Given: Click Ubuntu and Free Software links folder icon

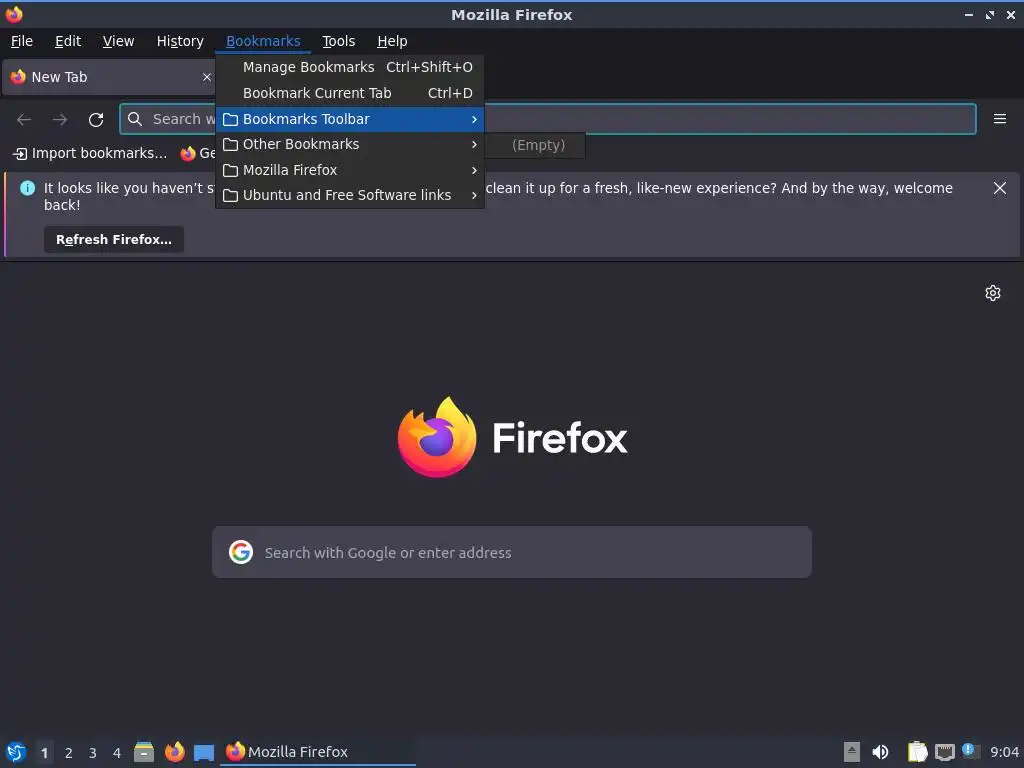Looking at the screenshot, I should pos(230,195).
